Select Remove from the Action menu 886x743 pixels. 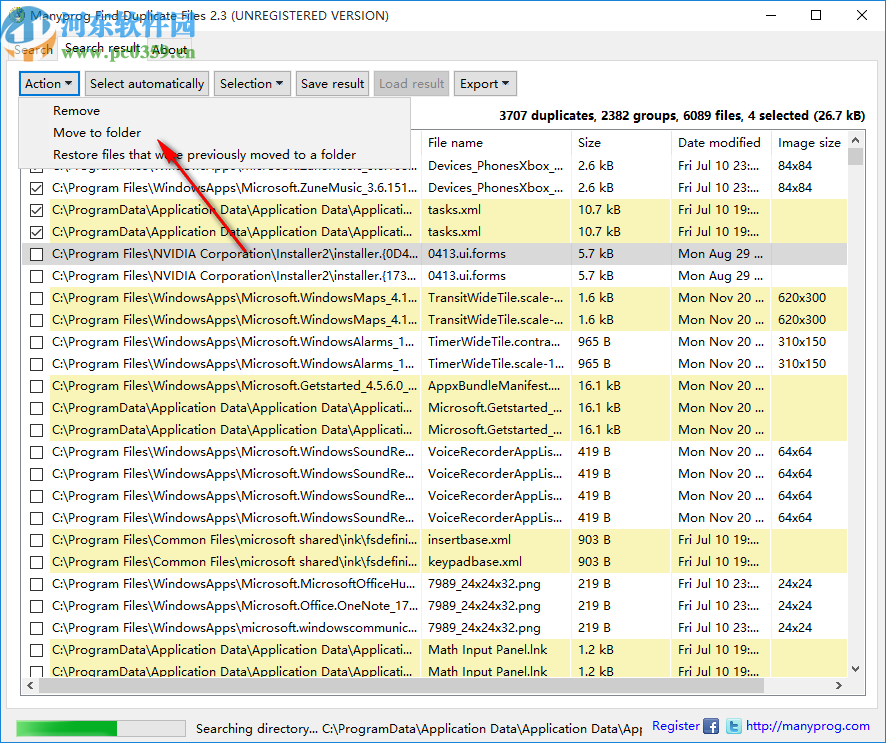click(77, 110)
